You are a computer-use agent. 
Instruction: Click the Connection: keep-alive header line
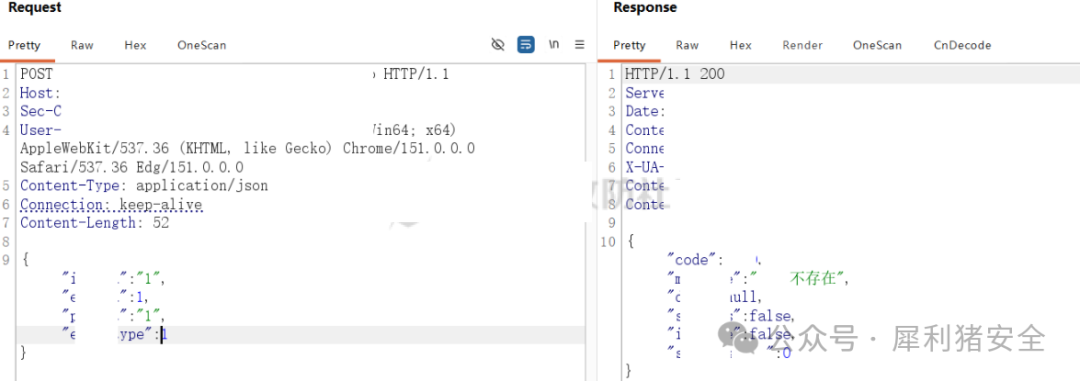click(x=111, y=204)
